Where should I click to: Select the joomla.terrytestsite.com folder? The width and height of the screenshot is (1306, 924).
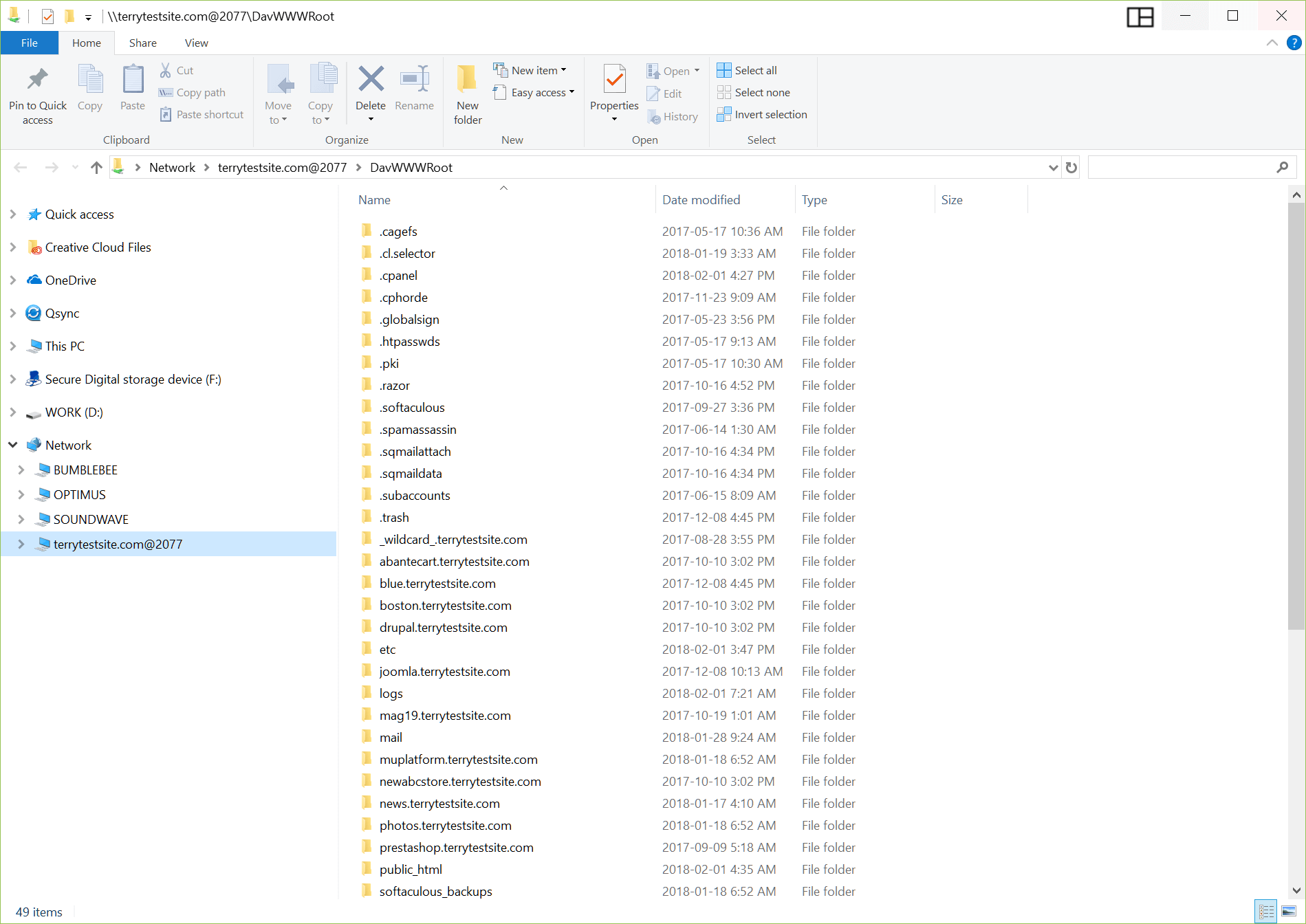444,671
